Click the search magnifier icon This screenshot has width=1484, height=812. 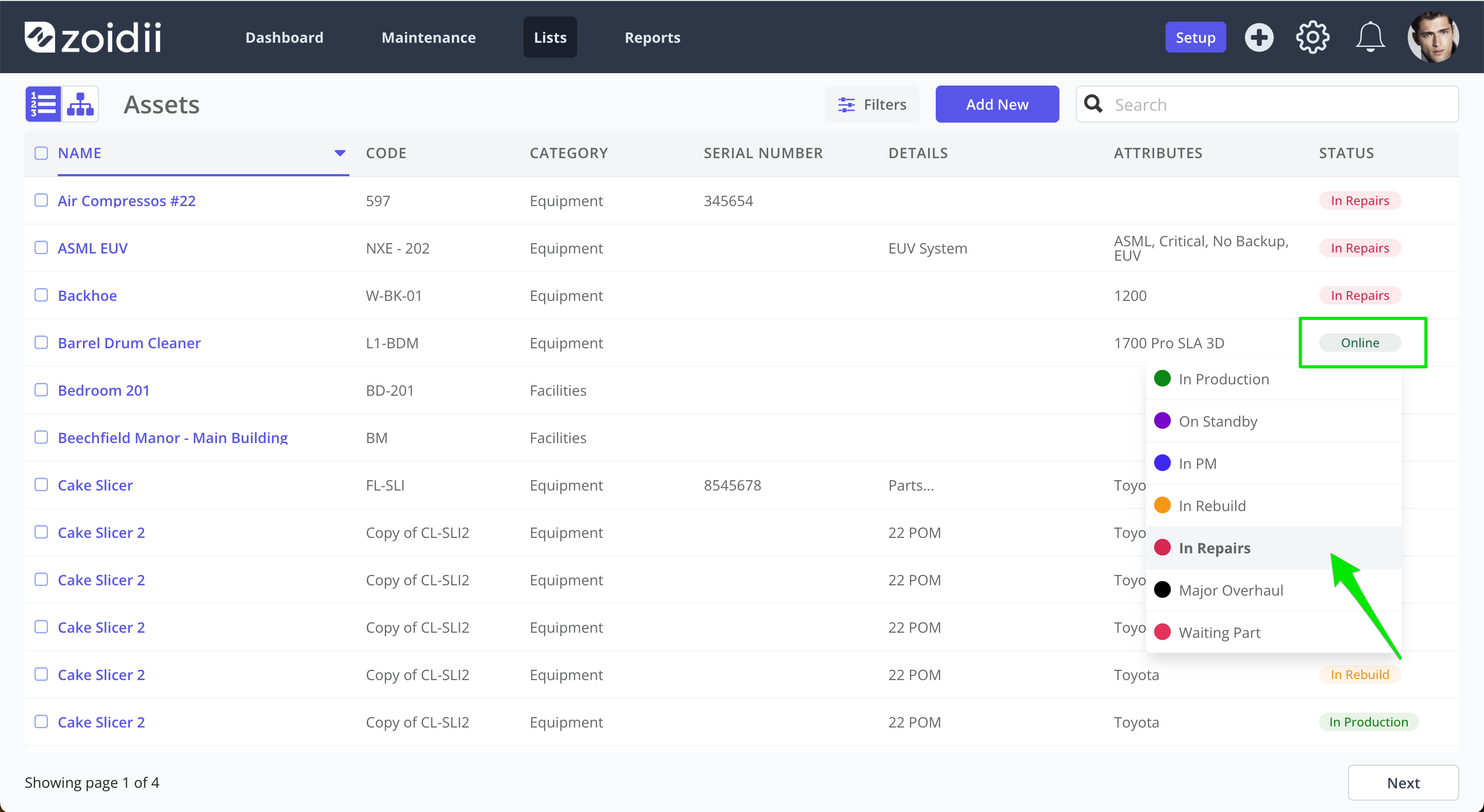pyautogui.click(x=1093, y=104)
